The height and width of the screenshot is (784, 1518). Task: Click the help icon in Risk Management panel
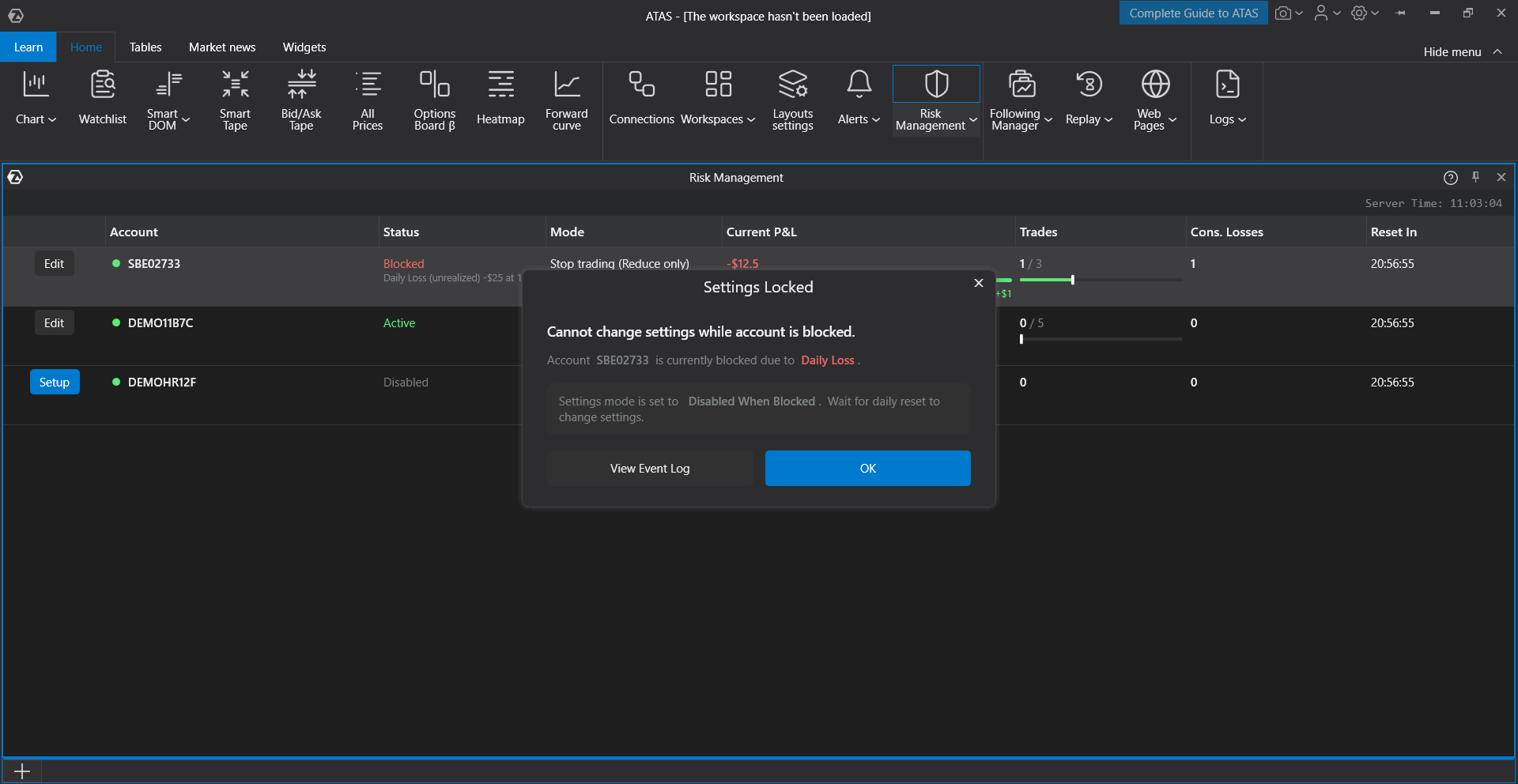[x=1450, y=178]
